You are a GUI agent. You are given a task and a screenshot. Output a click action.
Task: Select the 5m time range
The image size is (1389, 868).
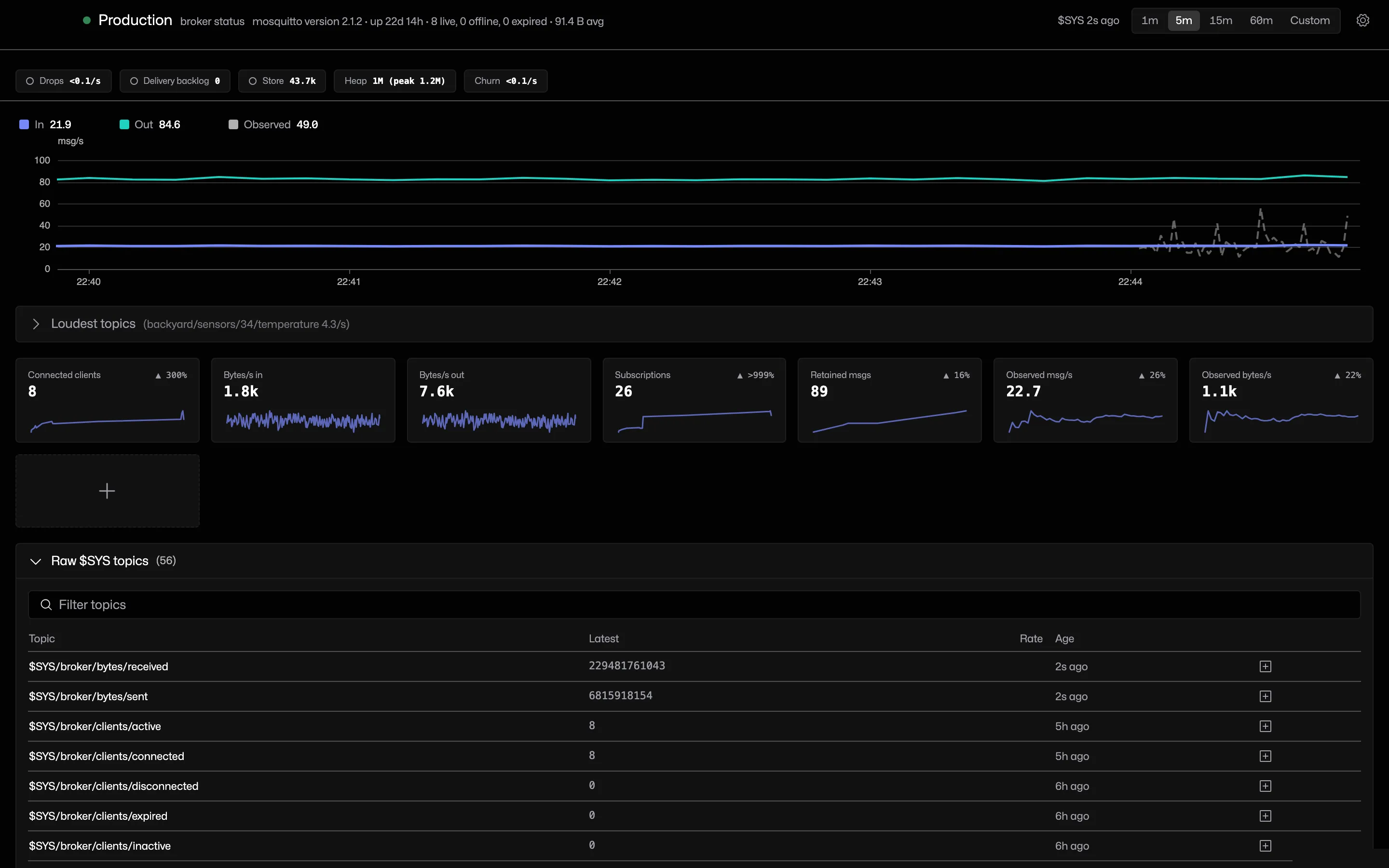(x=1184, y=21)
